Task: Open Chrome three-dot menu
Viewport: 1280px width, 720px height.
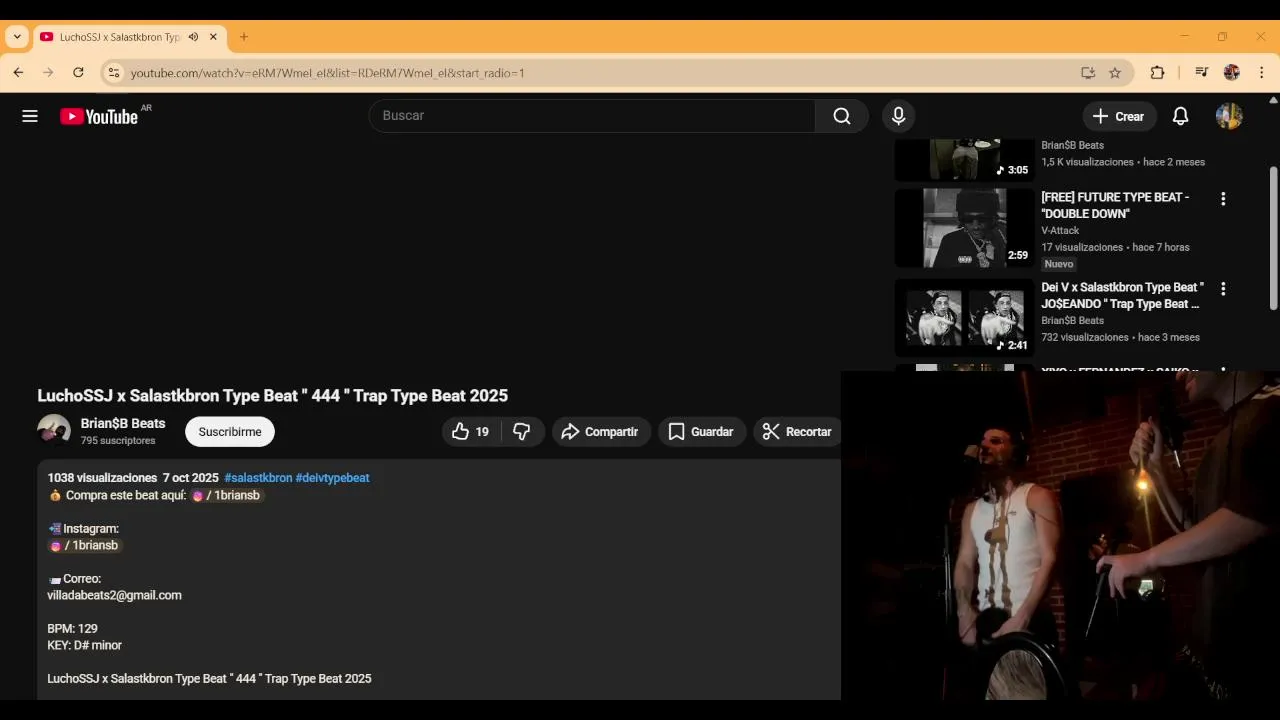Action: pos(1262,73)
